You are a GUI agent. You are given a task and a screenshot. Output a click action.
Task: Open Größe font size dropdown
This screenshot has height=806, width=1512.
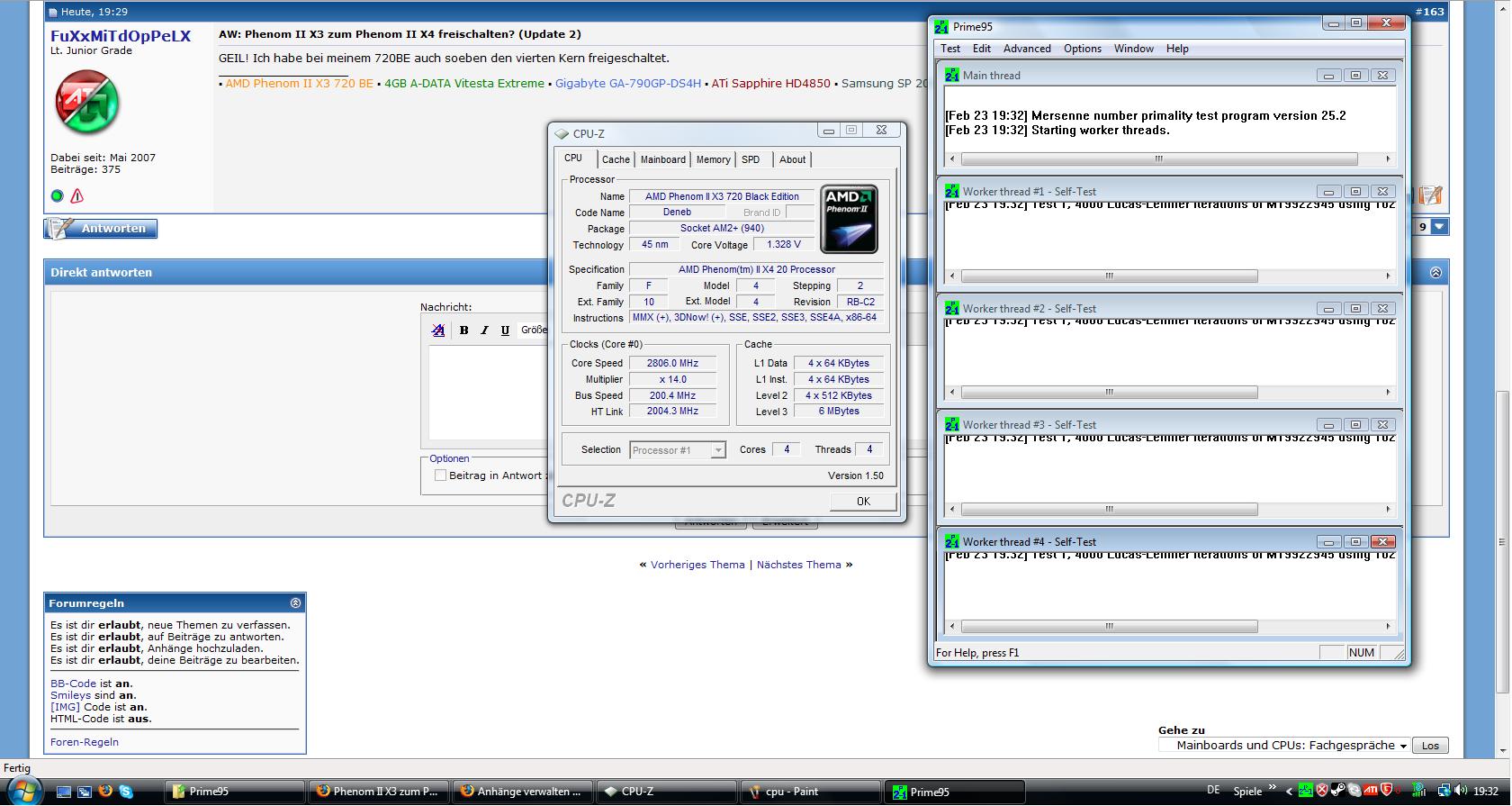(x=534, y=330)
